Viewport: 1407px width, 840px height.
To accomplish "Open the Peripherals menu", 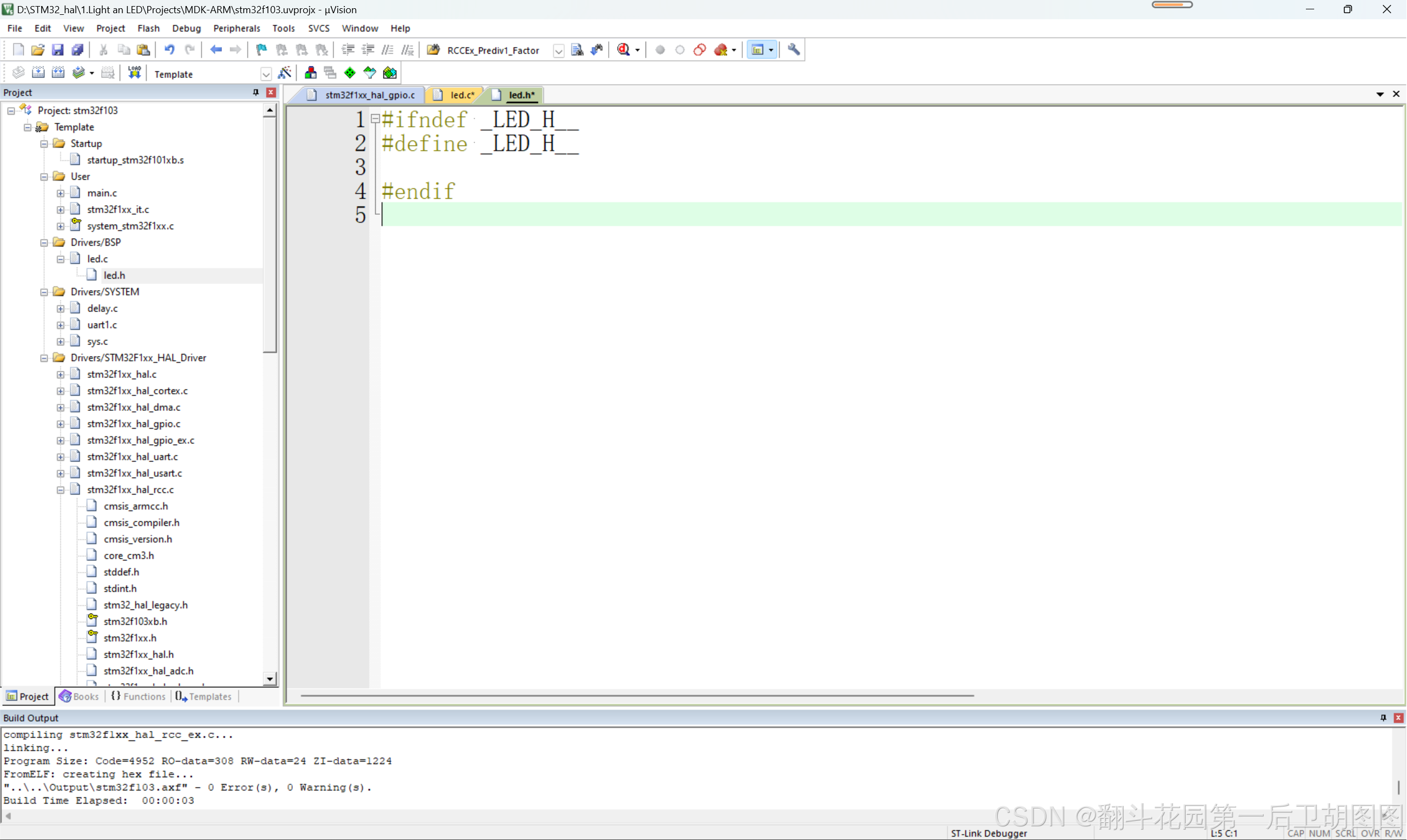I will pos(237,29).
